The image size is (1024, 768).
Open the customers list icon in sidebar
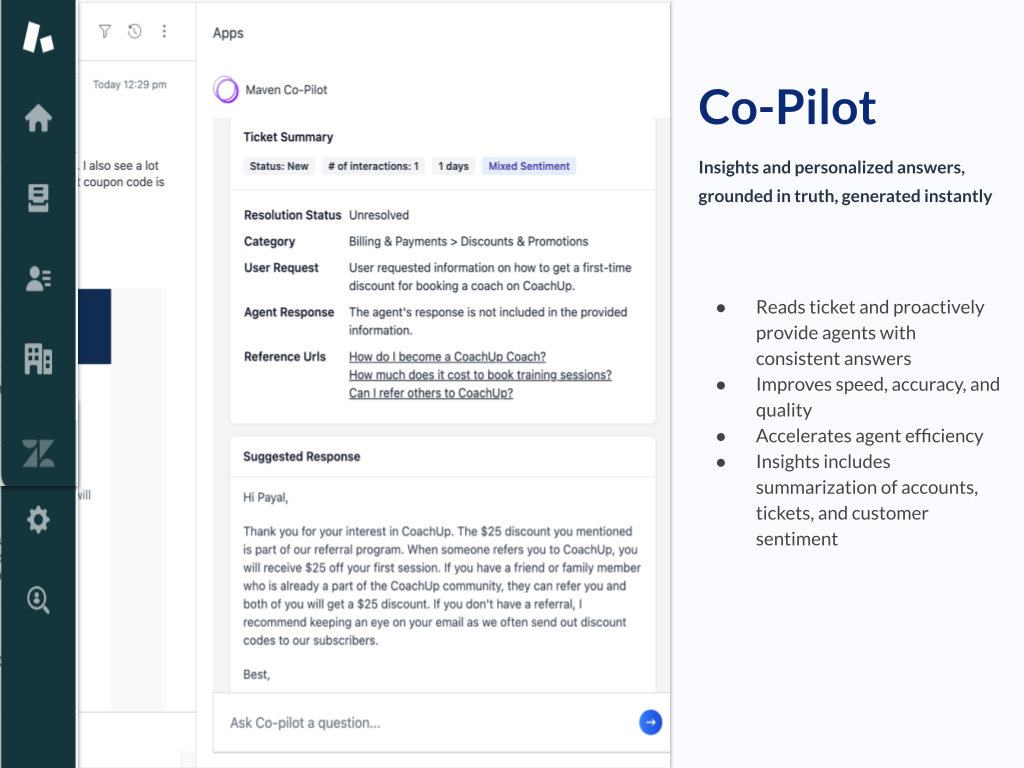coord(38,279)
